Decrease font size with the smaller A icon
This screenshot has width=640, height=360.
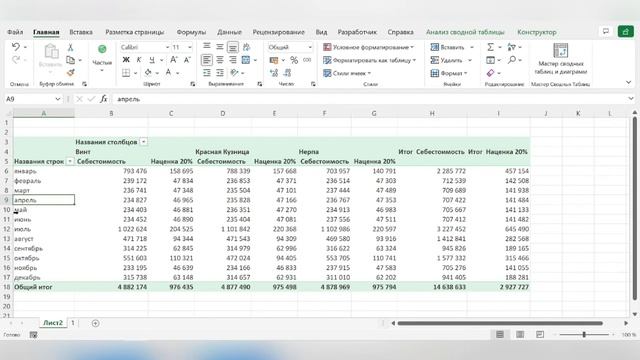tap(187, 60)
